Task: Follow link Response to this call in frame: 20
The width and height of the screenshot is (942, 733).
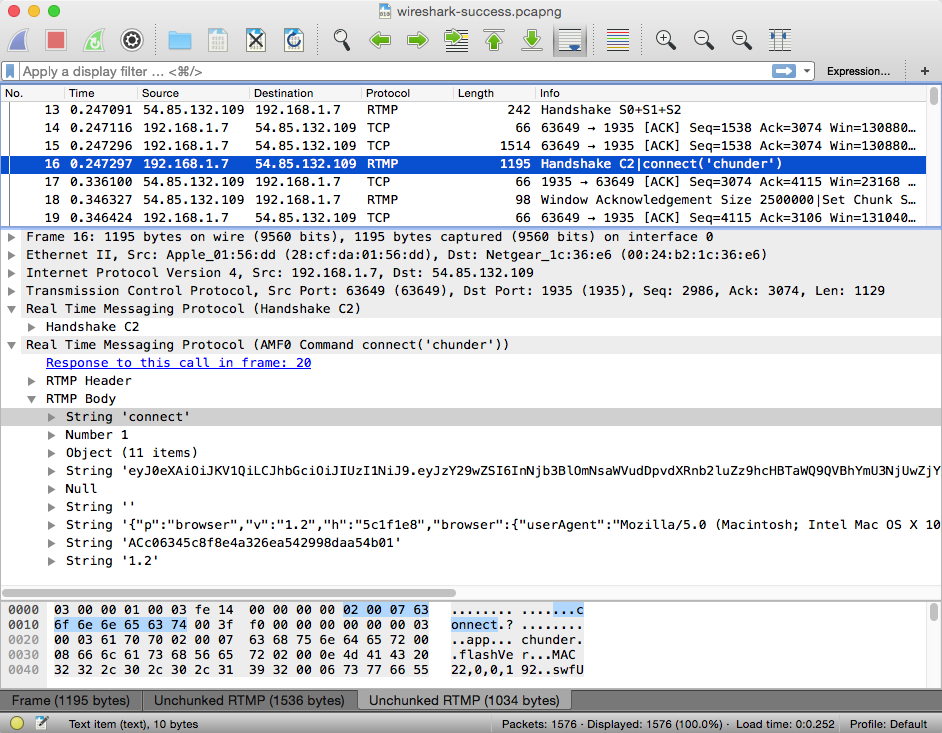Action: click(178, 363)
